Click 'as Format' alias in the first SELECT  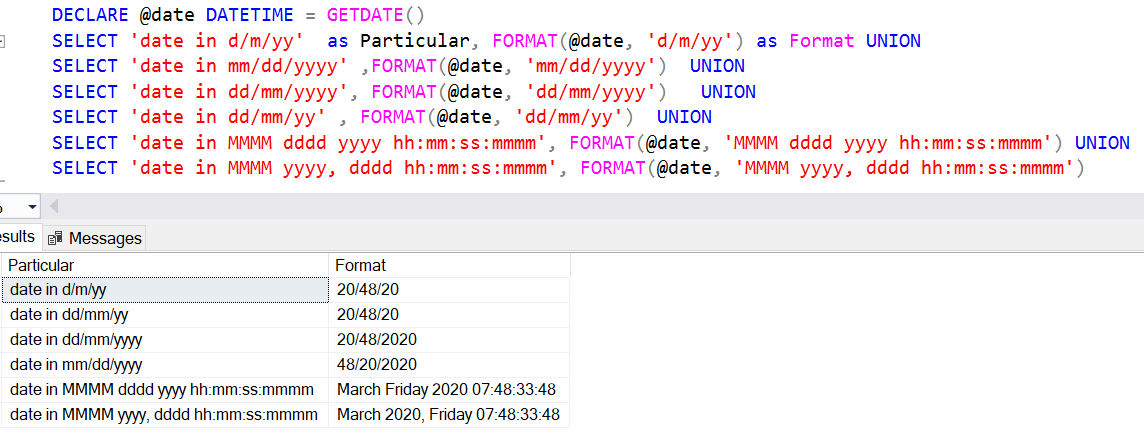coord(805,41)
